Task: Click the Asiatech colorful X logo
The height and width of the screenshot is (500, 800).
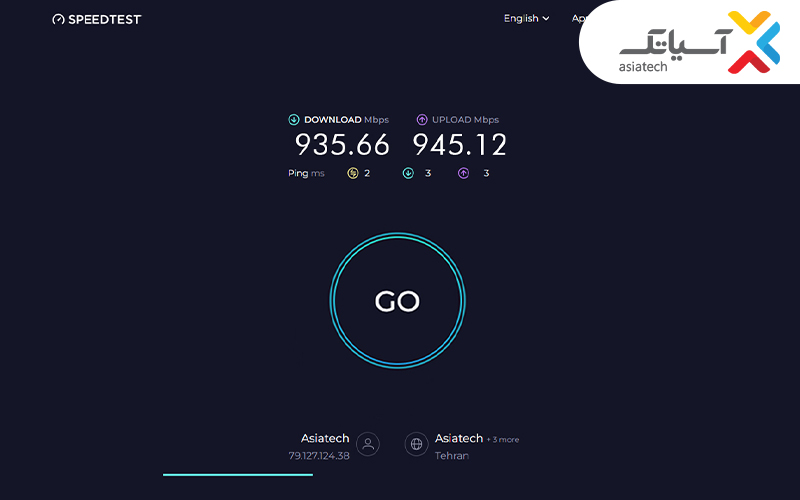Action: coord(754,42)
